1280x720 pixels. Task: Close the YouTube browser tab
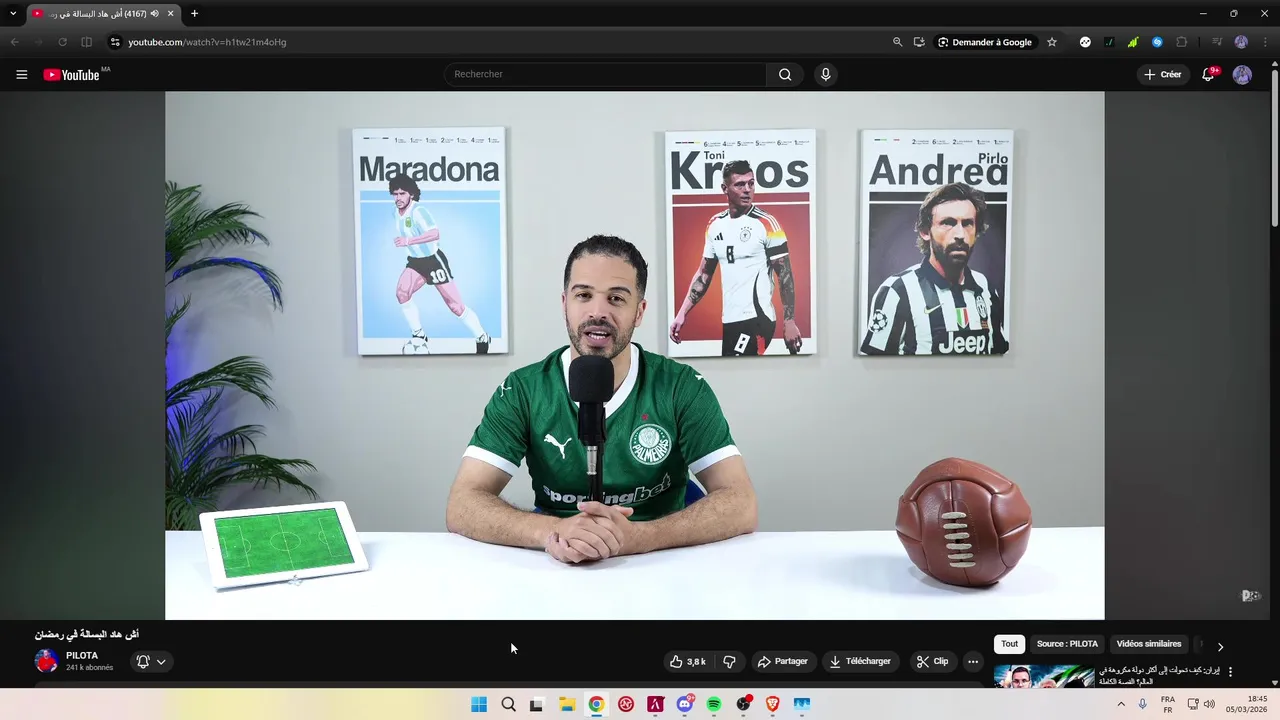(x=170, y=14)
